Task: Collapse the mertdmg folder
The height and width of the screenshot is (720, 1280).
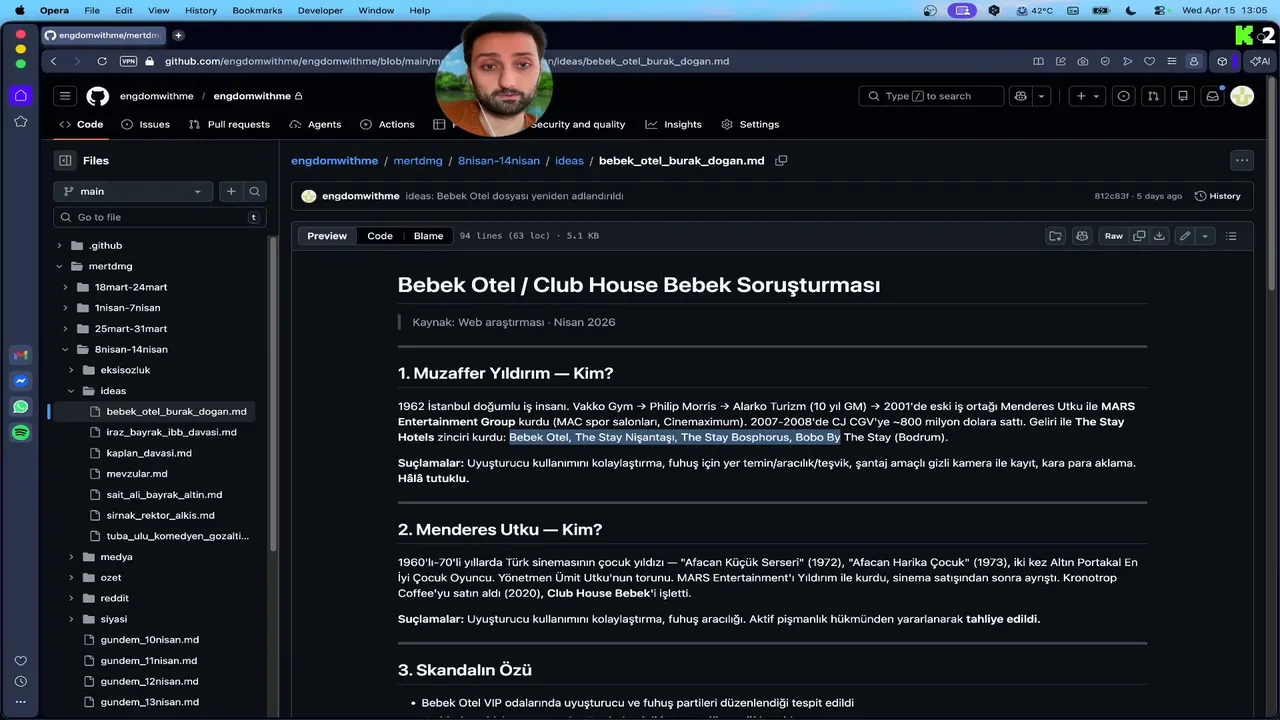Action: [59, 267]
